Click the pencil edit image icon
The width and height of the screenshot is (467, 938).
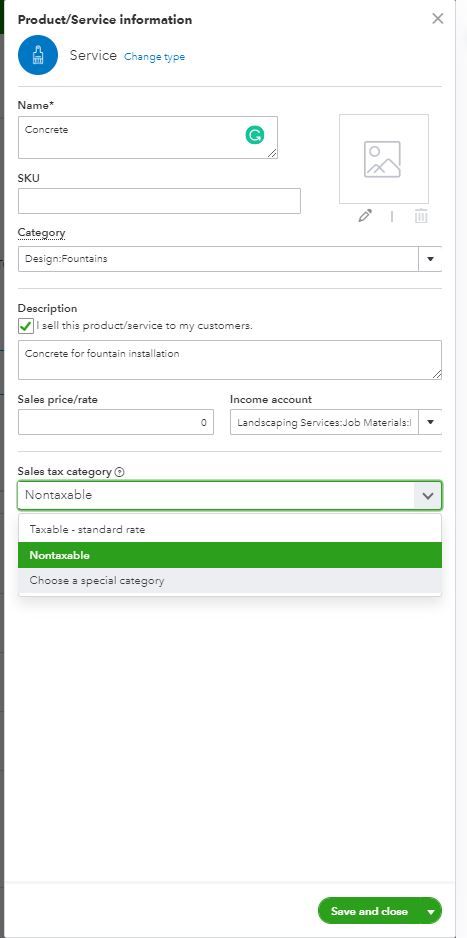click(365, 216)
